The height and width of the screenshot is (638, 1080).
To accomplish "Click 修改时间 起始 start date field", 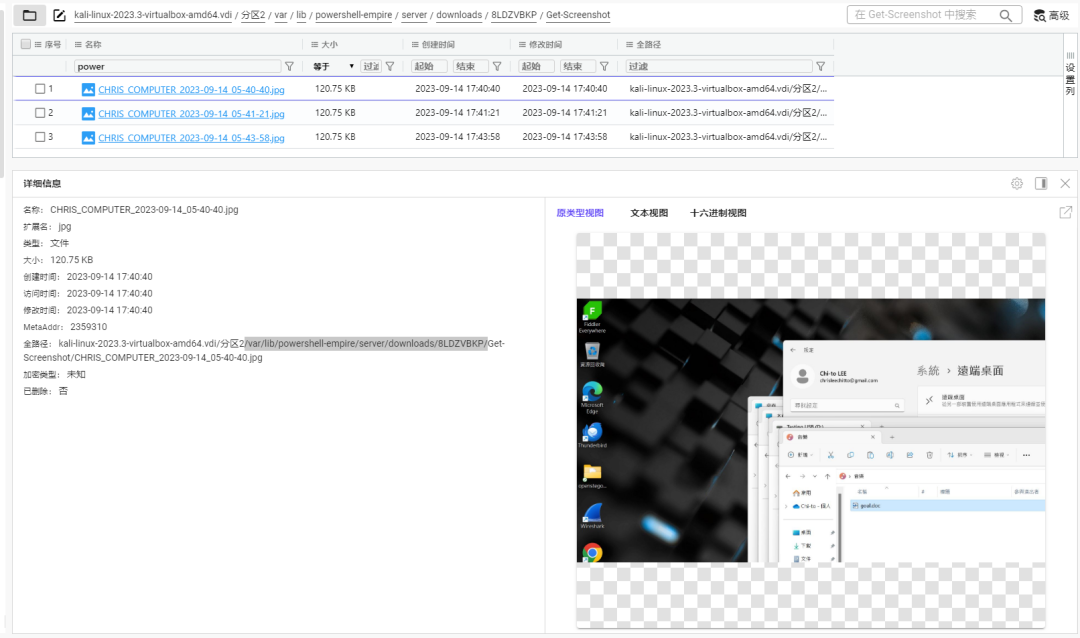I will 537,66.
